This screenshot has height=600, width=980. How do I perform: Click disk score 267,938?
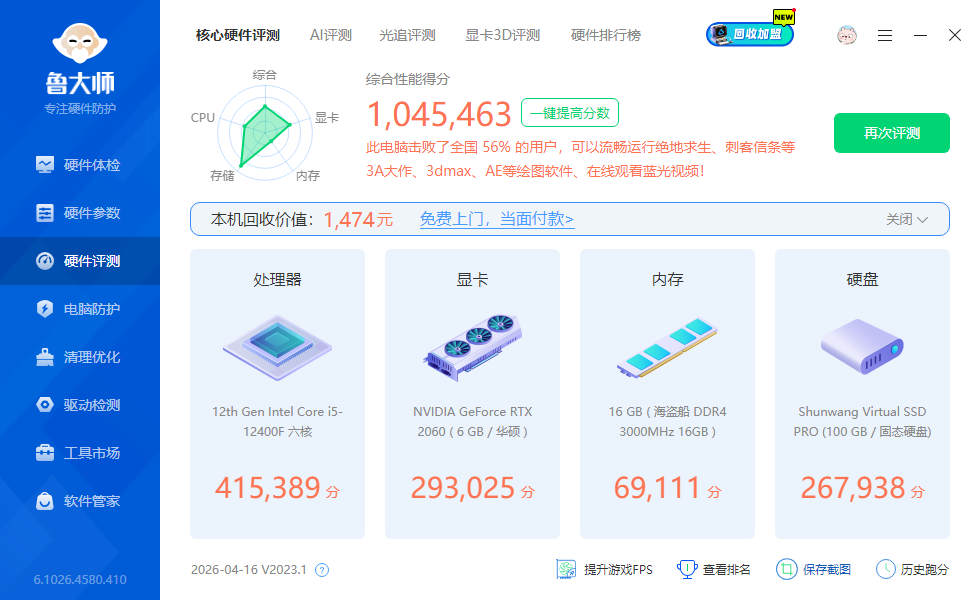point(852,488)
